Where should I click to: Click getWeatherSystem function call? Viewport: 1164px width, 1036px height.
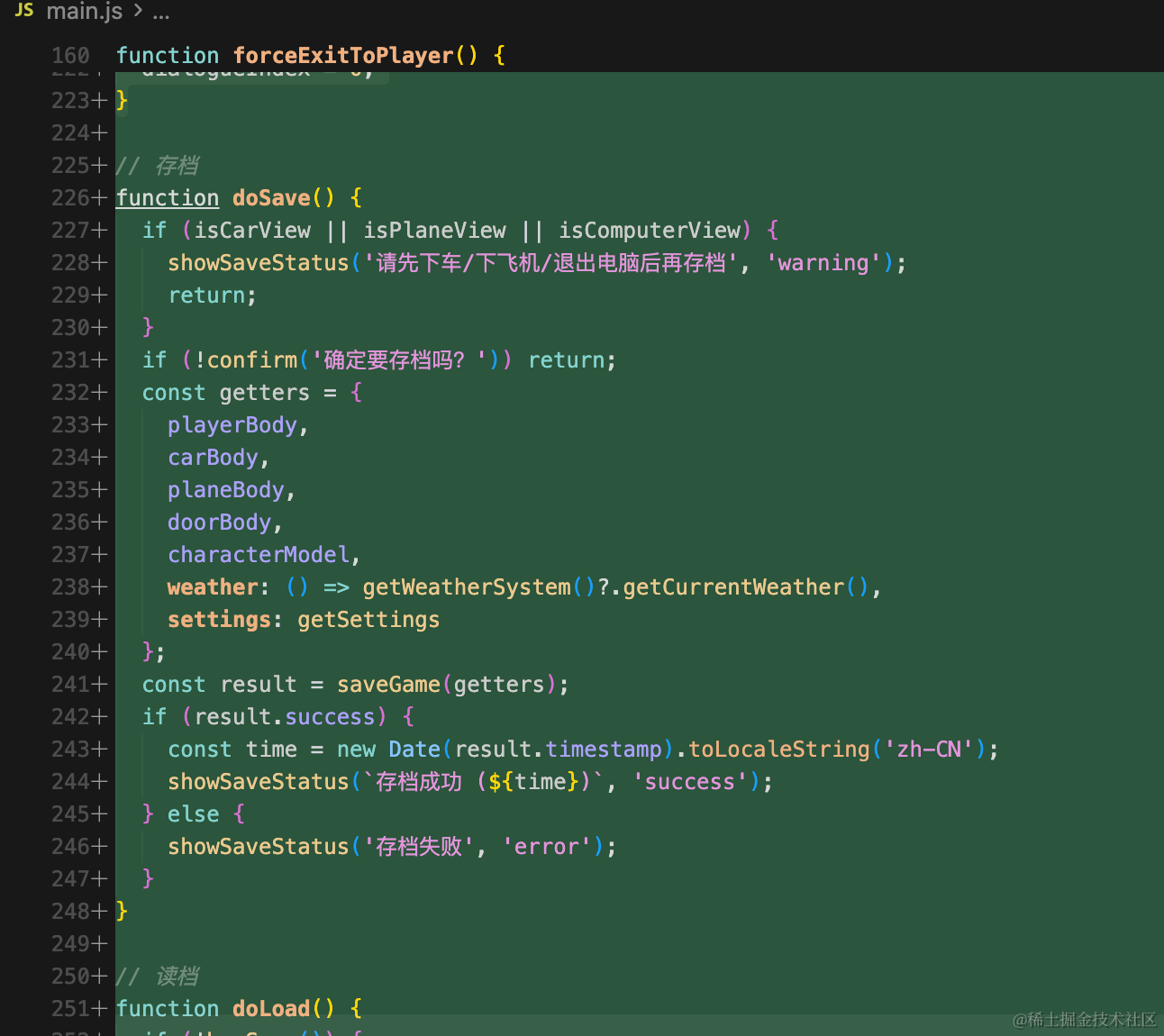[x=467, y=586]
